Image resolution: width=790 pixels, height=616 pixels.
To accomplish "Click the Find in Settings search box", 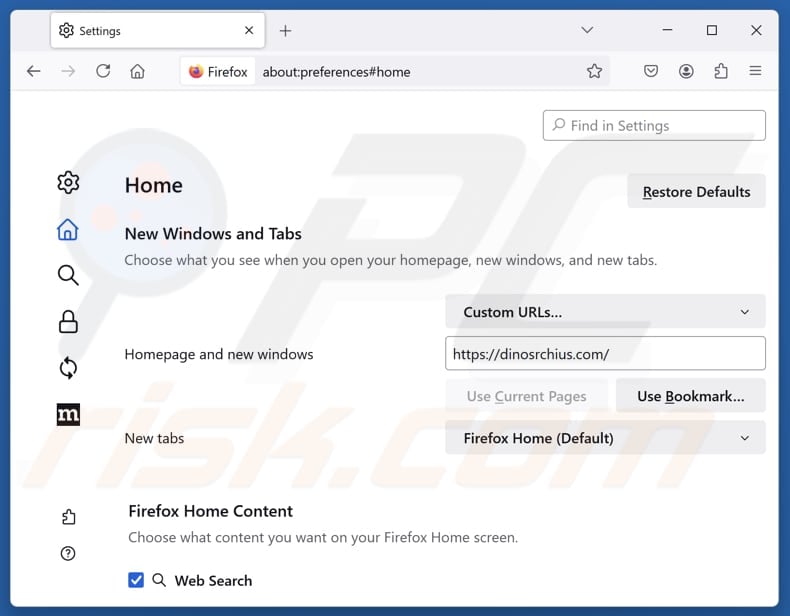I will coord(654,125).
